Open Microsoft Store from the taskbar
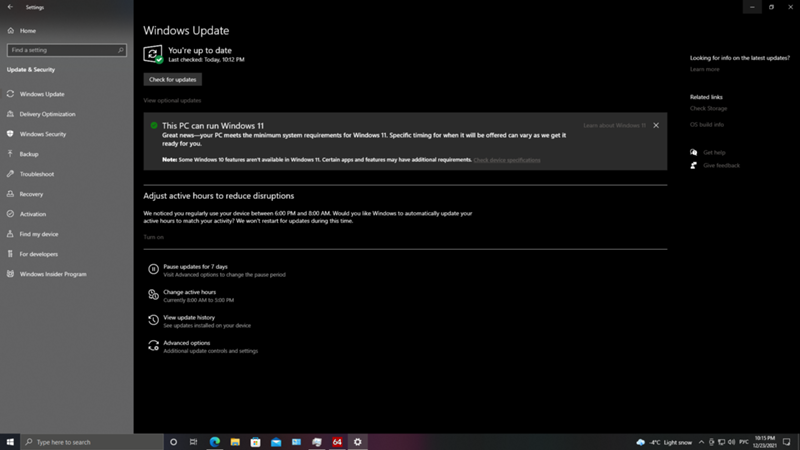Screen dimensions: 800x450 (256, 442)
